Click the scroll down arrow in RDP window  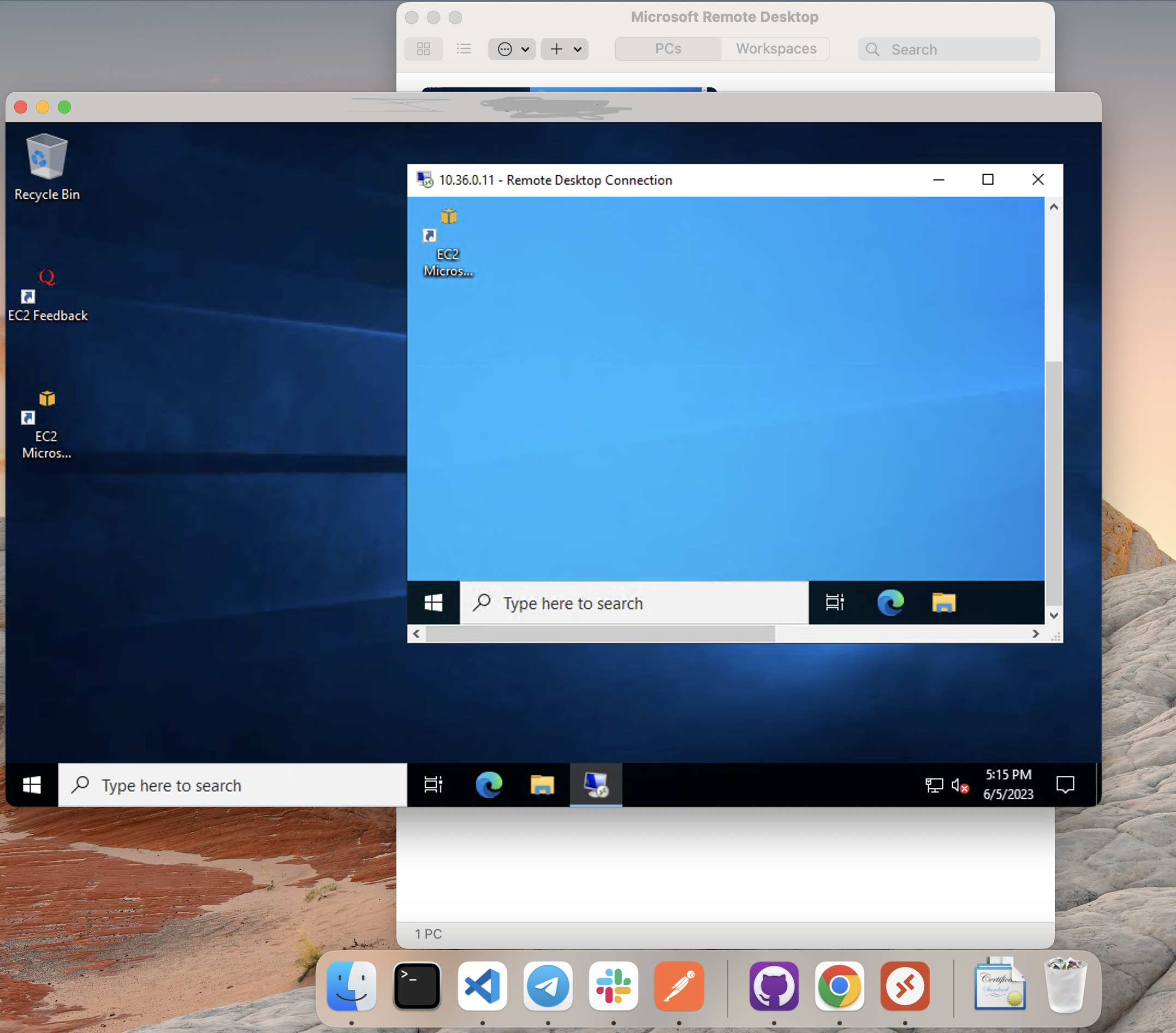tap(1054, 615)
